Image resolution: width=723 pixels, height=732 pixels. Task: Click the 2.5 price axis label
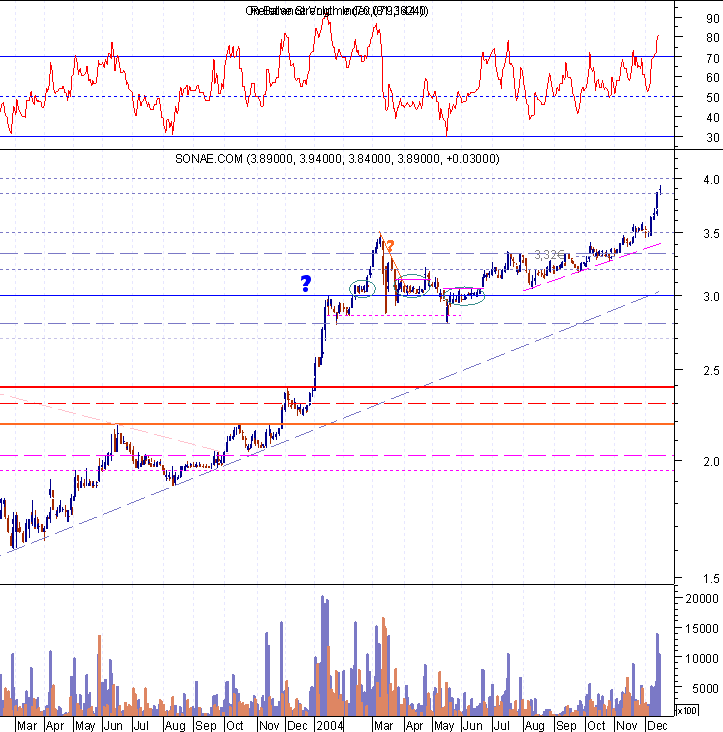(711, 371)
